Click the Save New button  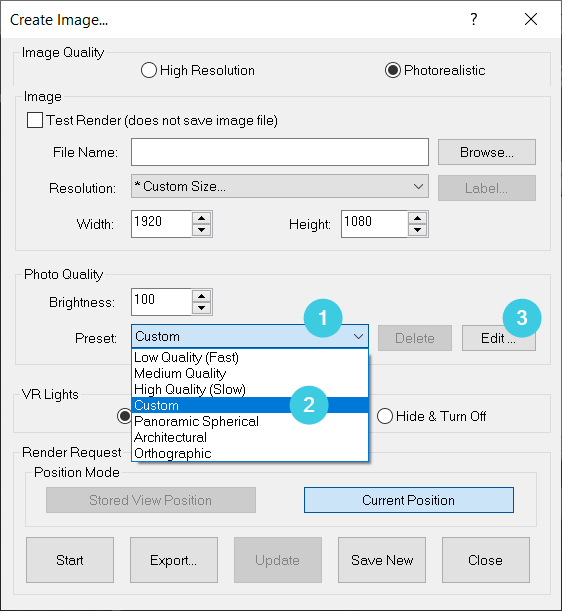click(x=382, y=560)
